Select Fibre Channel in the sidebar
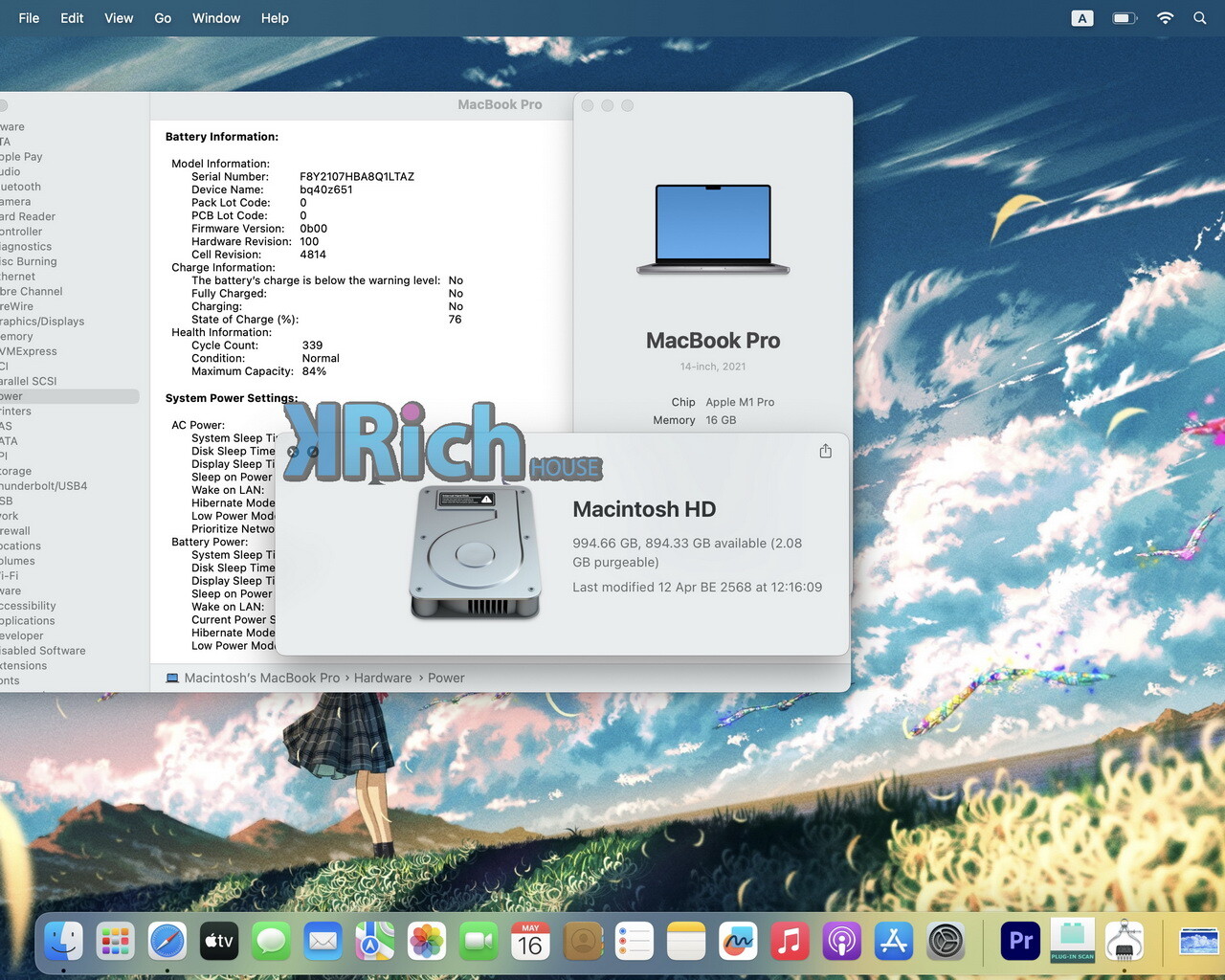Viewport: 1225px width, 980px height. point(32,291)
